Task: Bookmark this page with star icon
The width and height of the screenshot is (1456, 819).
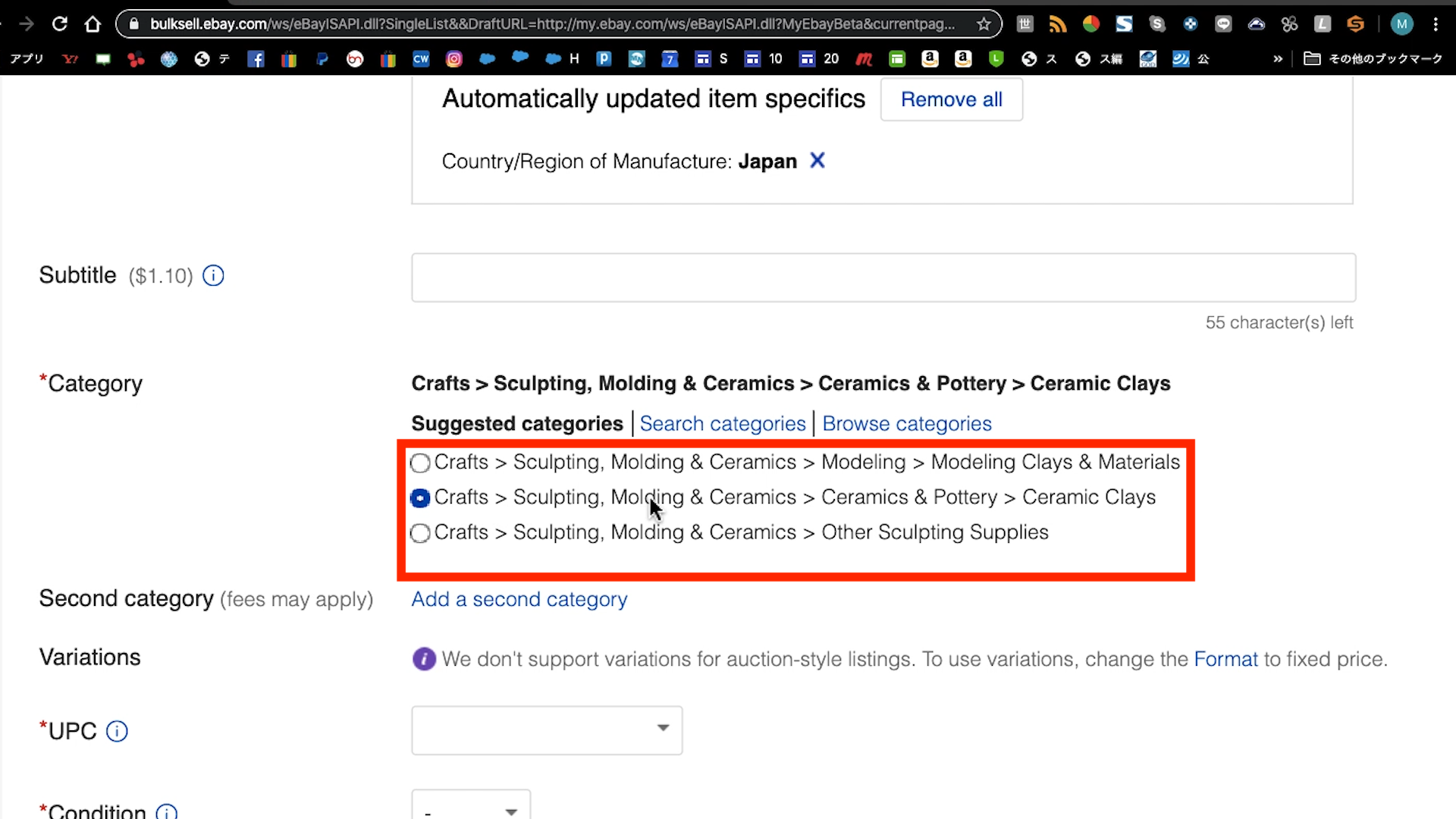Action: point(984,24)
